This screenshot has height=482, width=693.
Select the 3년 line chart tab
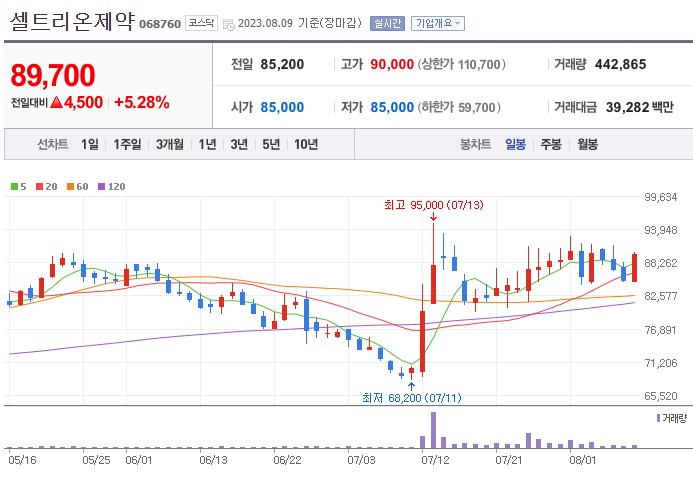pyautogui.click(x=239, y=144)
